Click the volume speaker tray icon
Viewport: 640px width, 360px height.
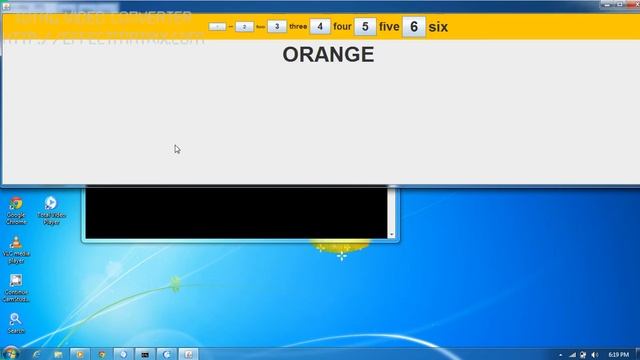click(595, 355)
